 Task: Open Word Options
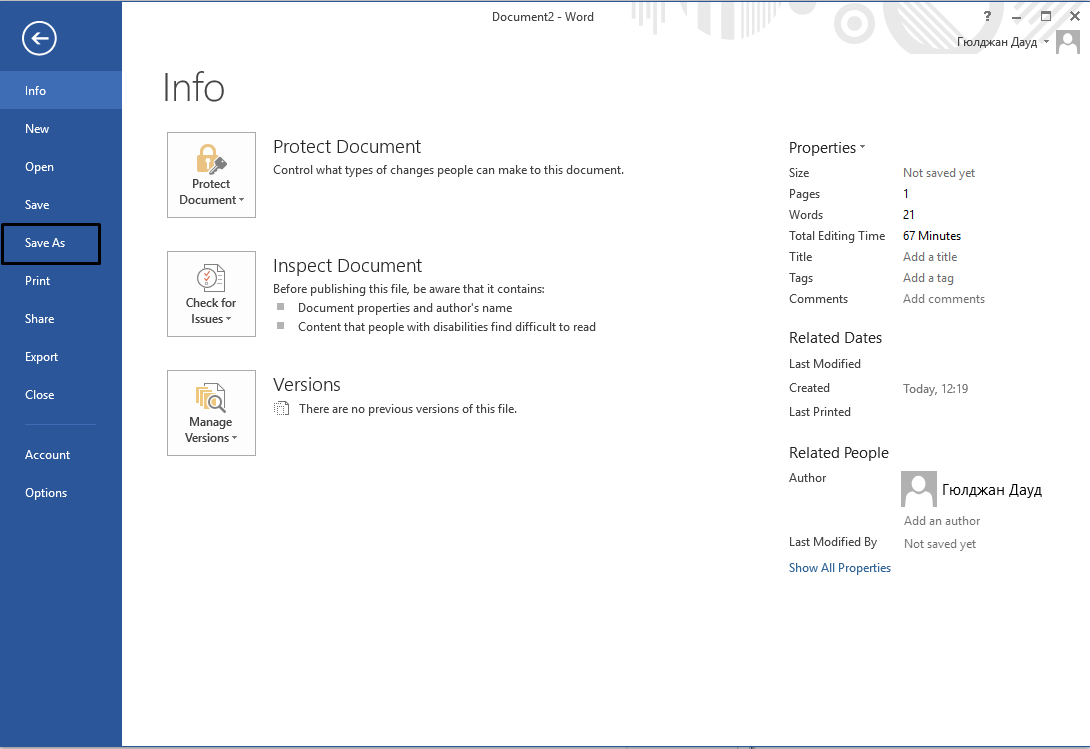[46, 493]
